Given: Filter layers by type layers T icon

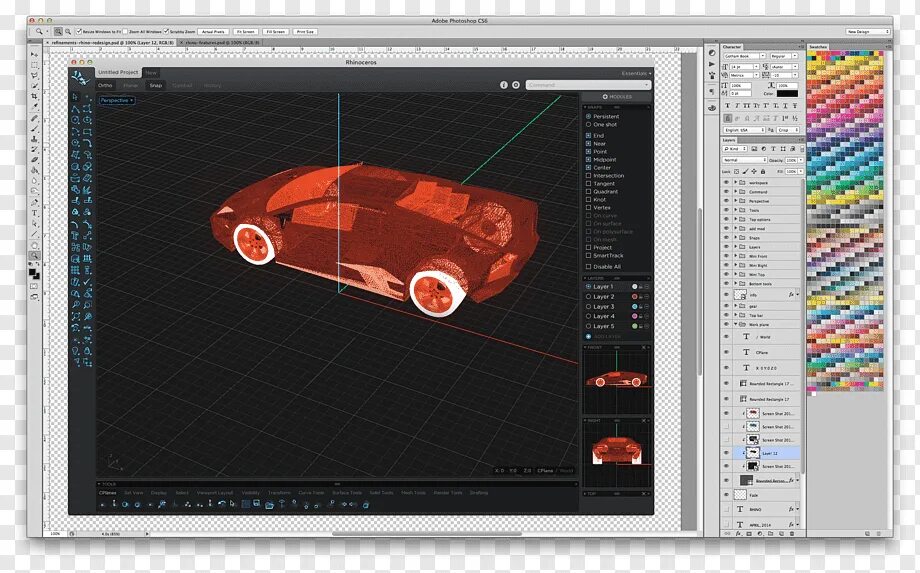Looking at the screenshot, I should (773, 148).
